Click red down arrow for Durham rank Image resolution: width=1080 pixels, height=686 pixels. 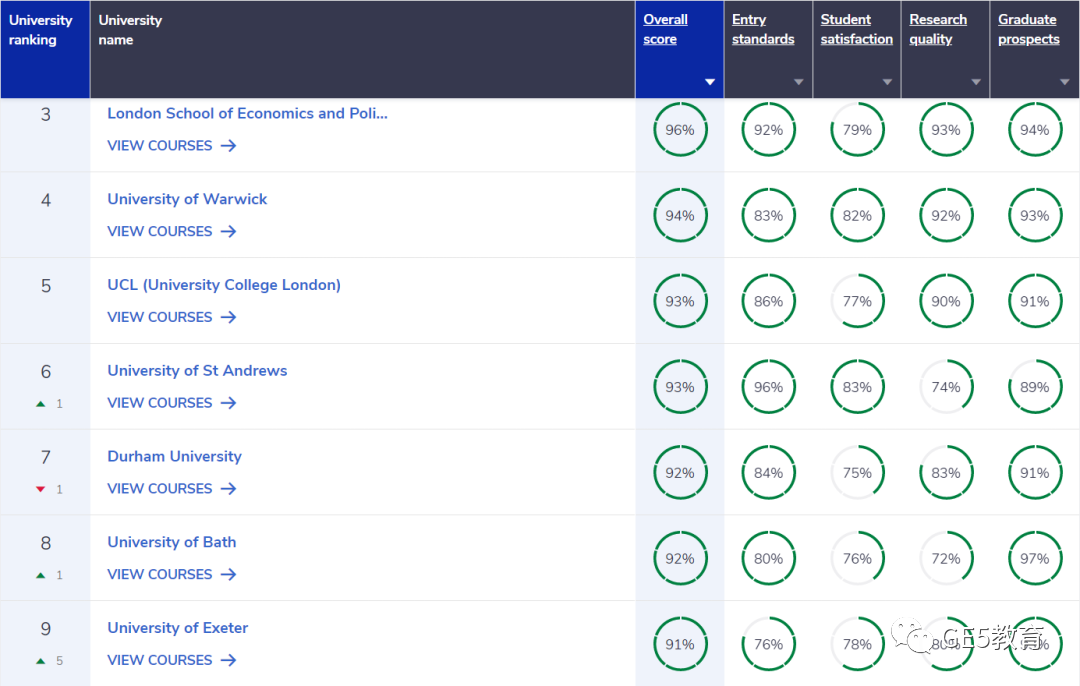click(41, 489)
